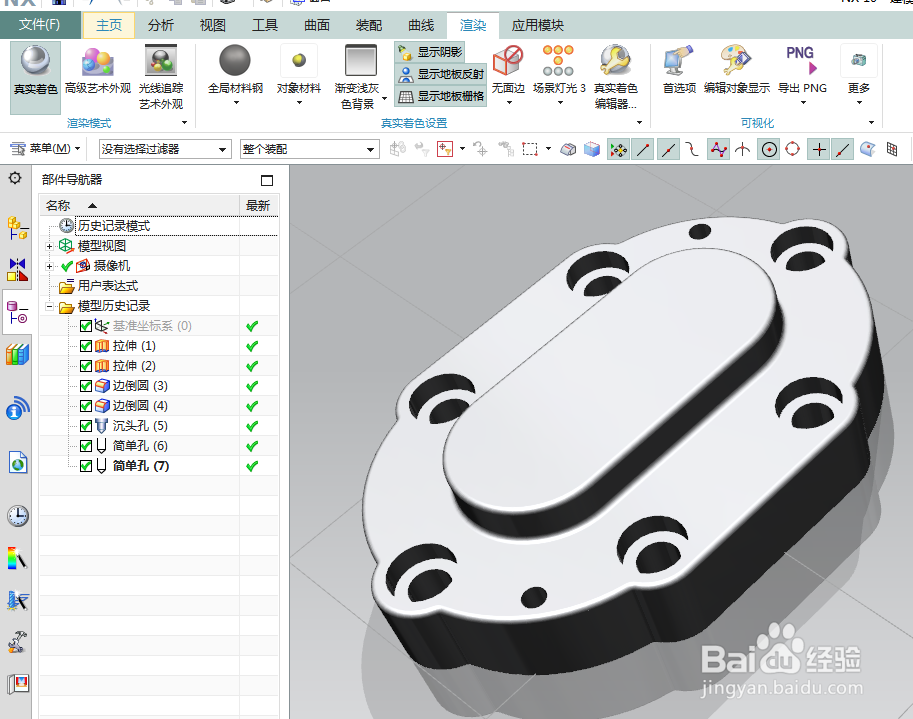Open the 真实着色编辑器 editor
Screen dimensions: 913x719
615,77
